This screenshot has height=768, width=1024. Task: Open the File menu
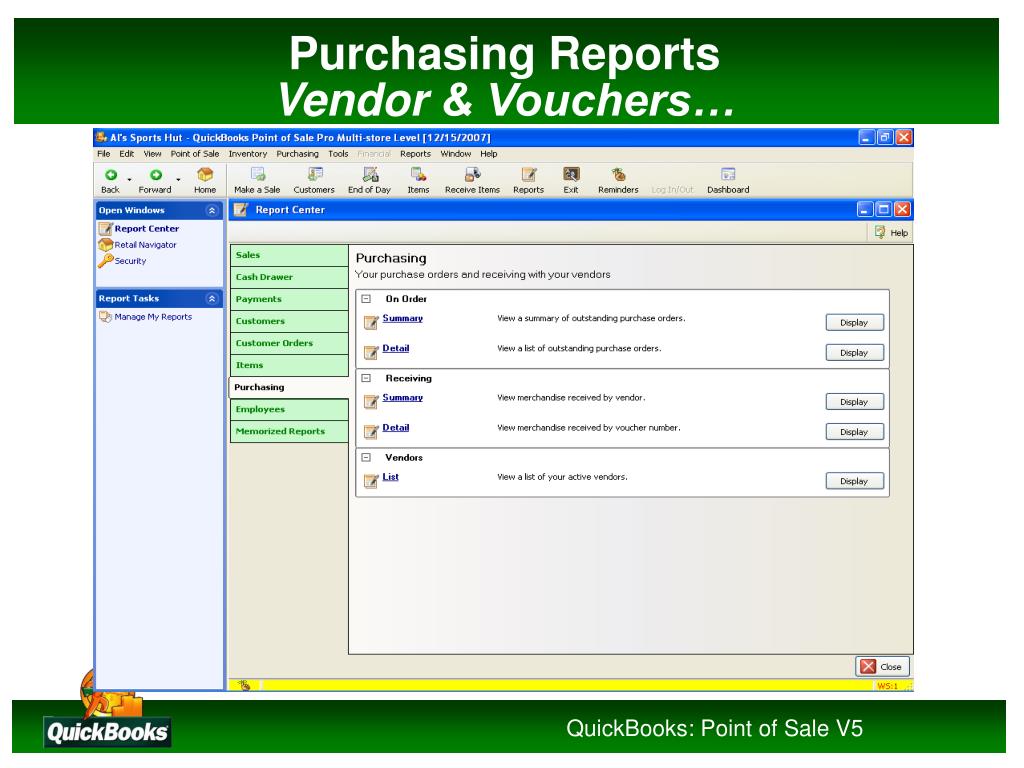click(x=104, y=154)
